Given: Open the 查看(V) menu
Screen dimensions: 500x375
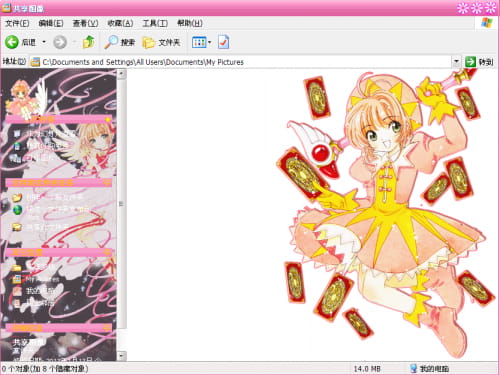Looking at the screenshot, I should pos(85,23).
